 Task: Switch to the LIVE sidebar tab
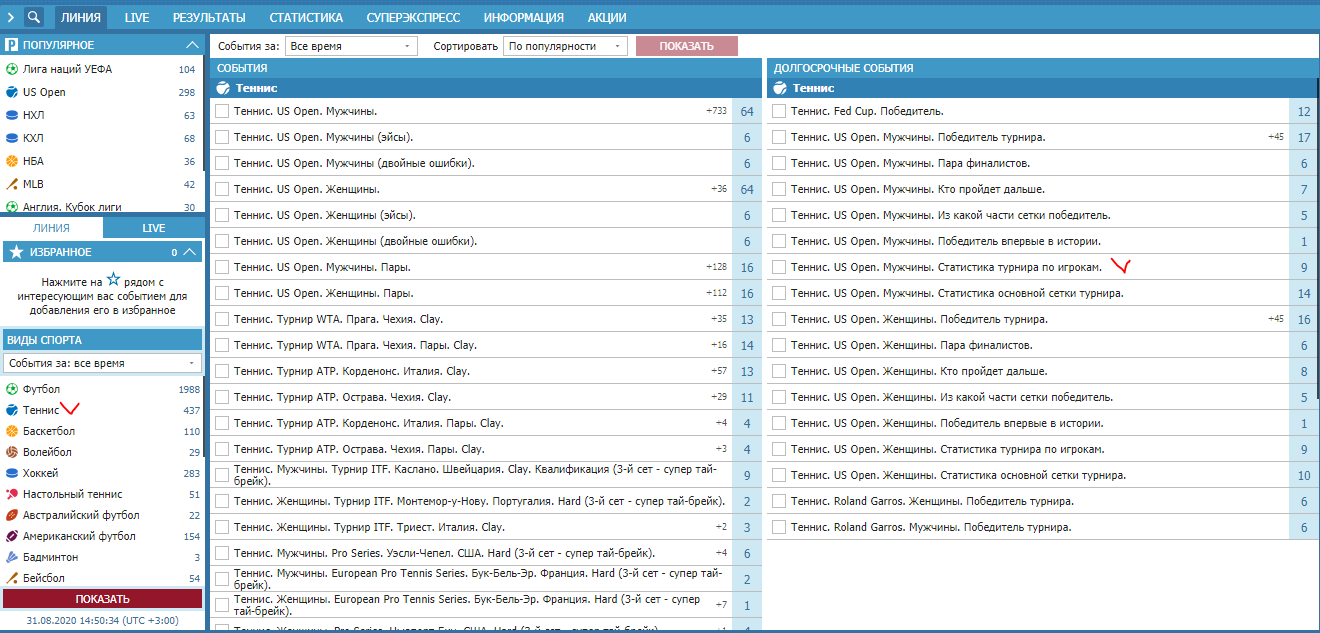[153, 228]
